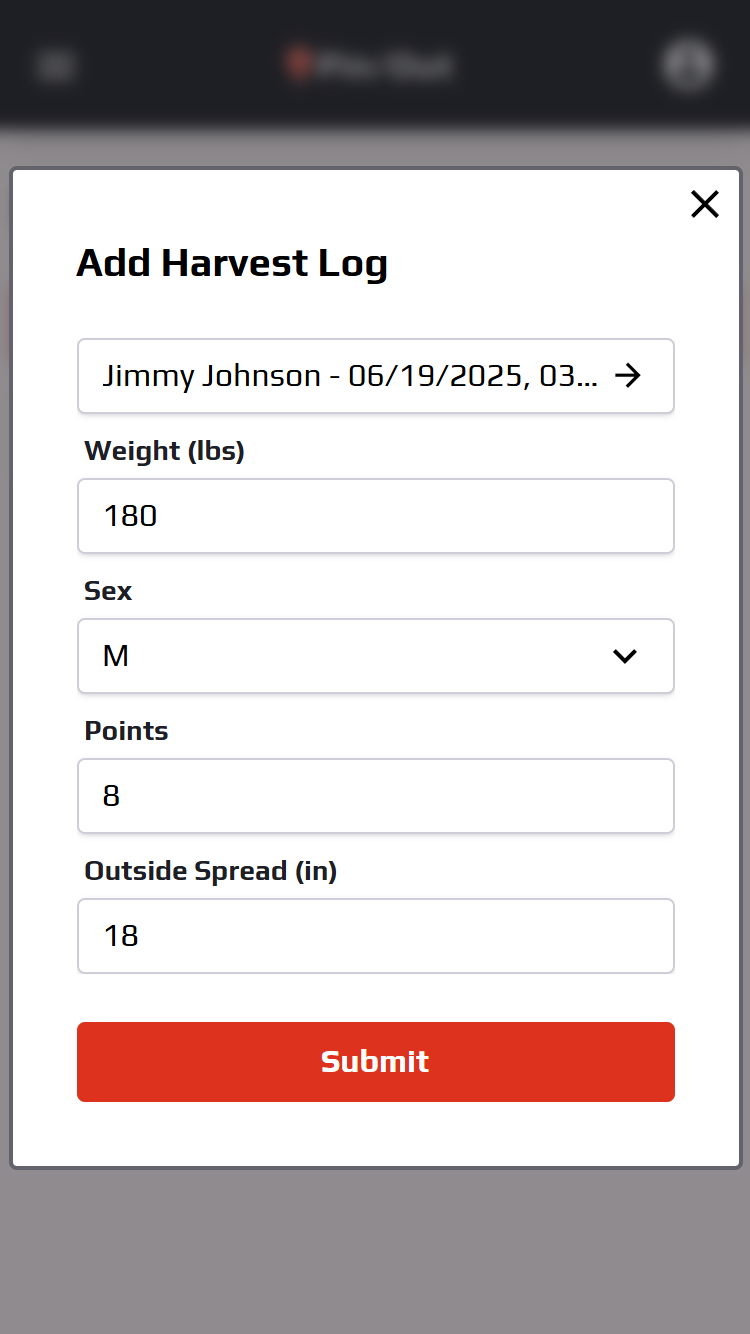Expand the Sex dropdown chevron

[x=625, y=656]
